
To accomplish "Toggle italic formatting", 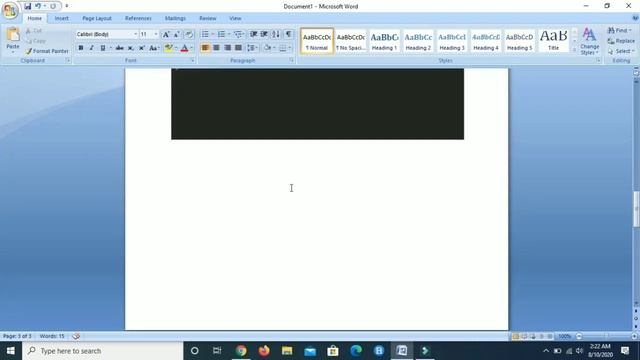I will point(91,48).
